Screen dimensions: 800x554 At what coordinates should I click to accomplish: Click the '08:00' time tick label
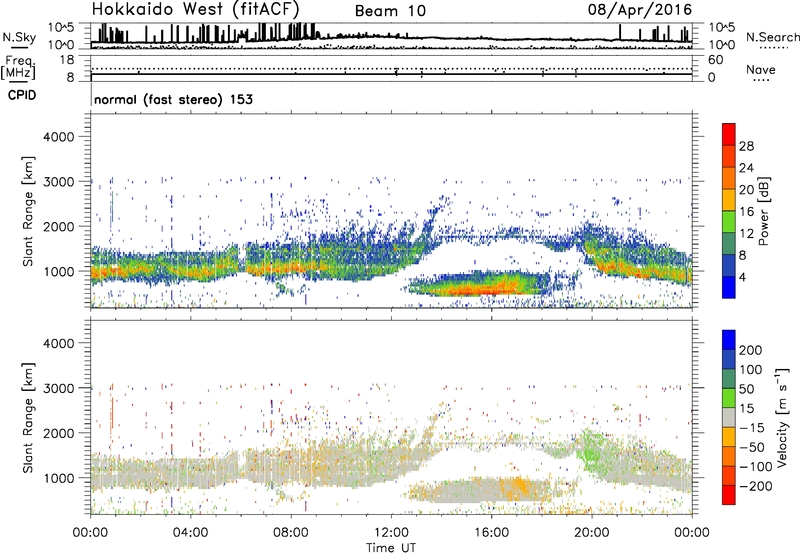pyautogui.click(x=291, y=533)
